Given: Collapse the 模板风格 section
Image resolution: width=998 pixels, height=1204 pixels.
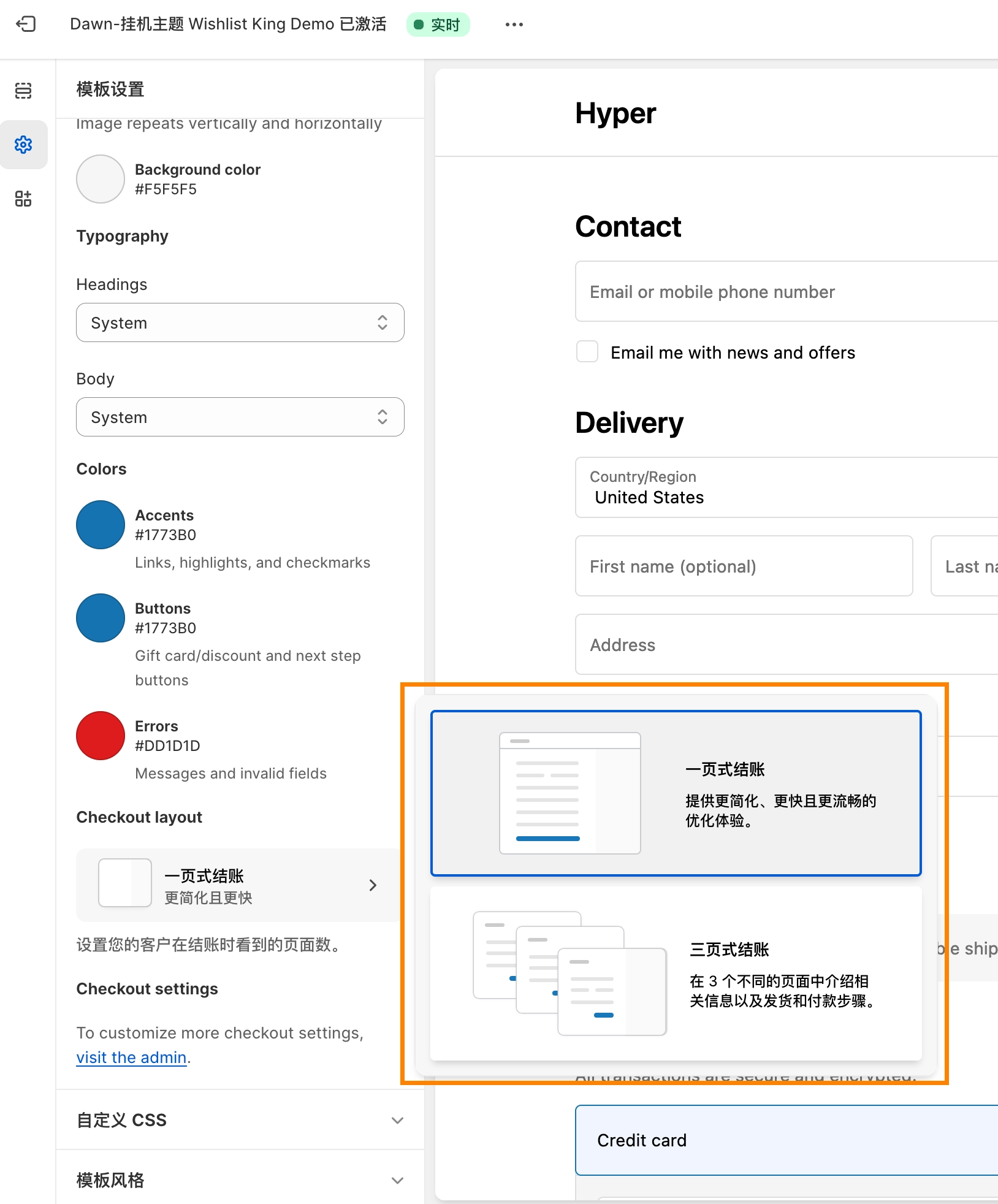Looking at the screenshot, I should [240, 1180].
